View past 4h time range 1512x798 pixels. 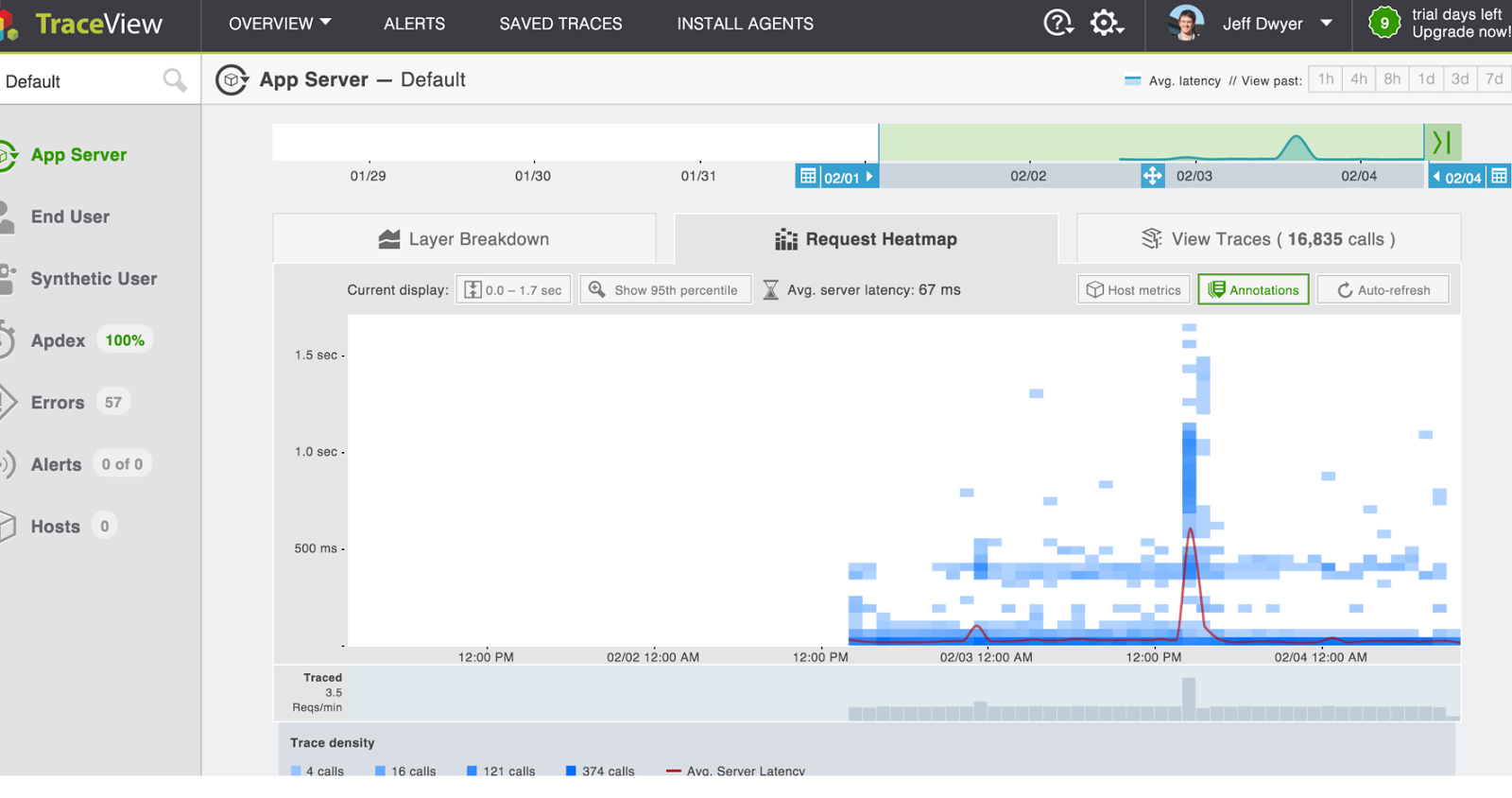click(x=1359, y=79)
